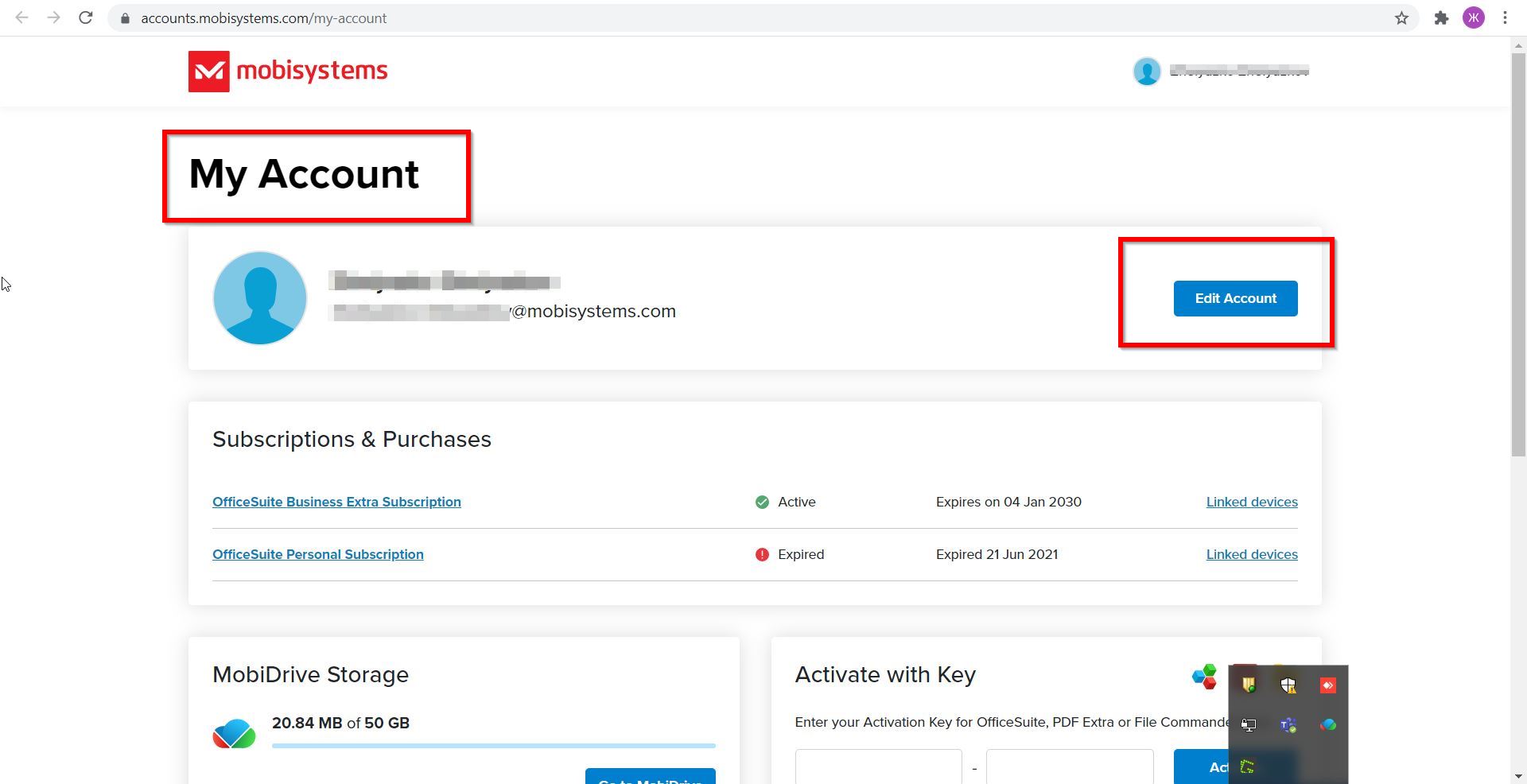The height and width of the screenshot is (784, 1527).
Task: Click the locked monitor tray icon
Action: [1249, 724]
